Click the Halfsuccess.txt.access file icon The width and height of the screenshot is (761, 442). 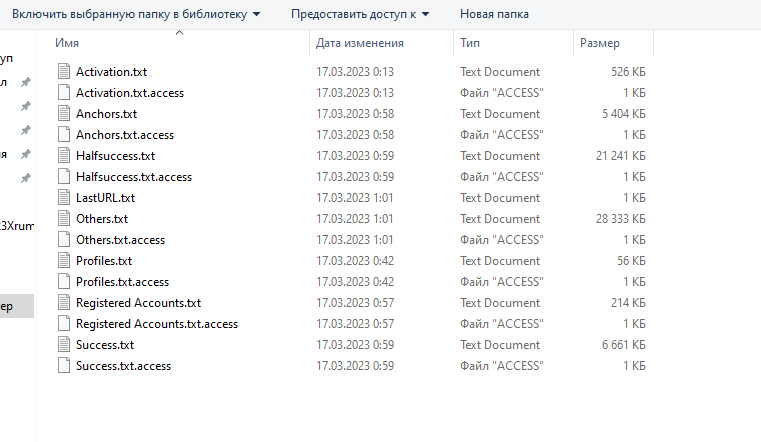pos(65,177)
